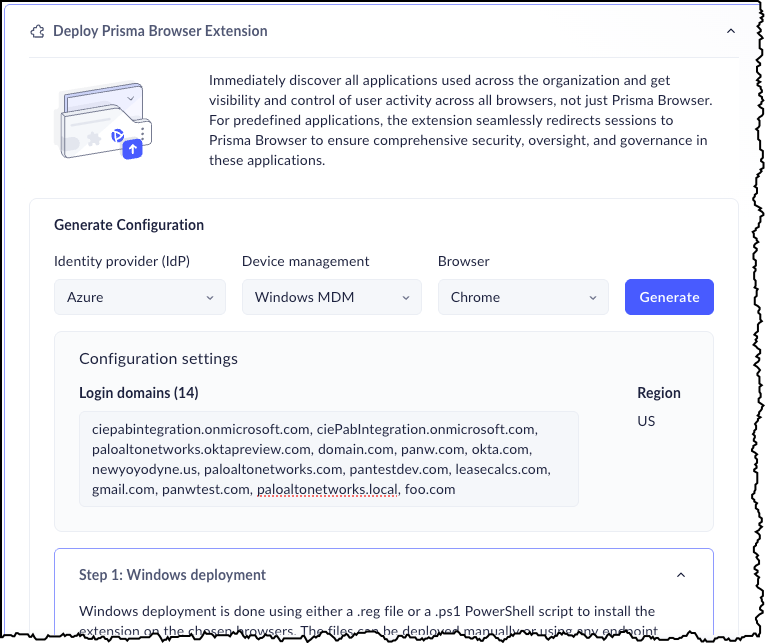Click the Region US value

coord(646,421)
